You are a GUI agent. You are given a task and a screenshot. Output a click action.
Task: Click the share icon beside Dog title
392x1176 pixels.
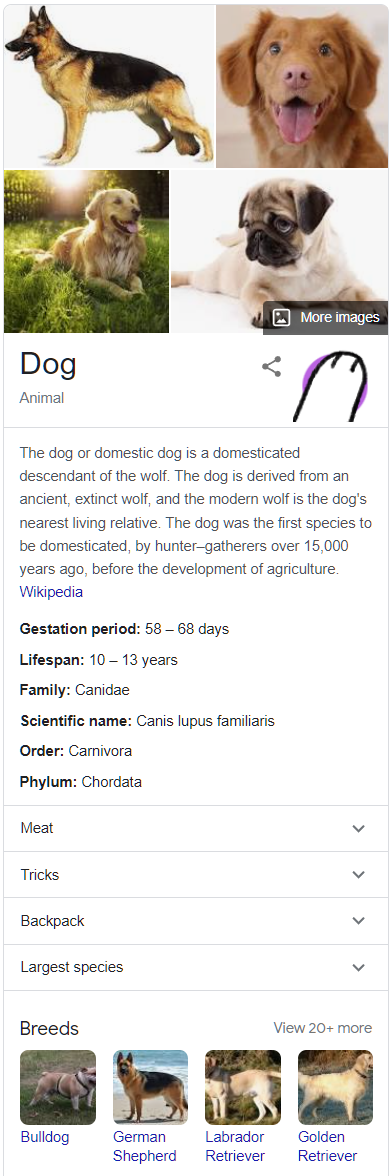coord(271,367)
